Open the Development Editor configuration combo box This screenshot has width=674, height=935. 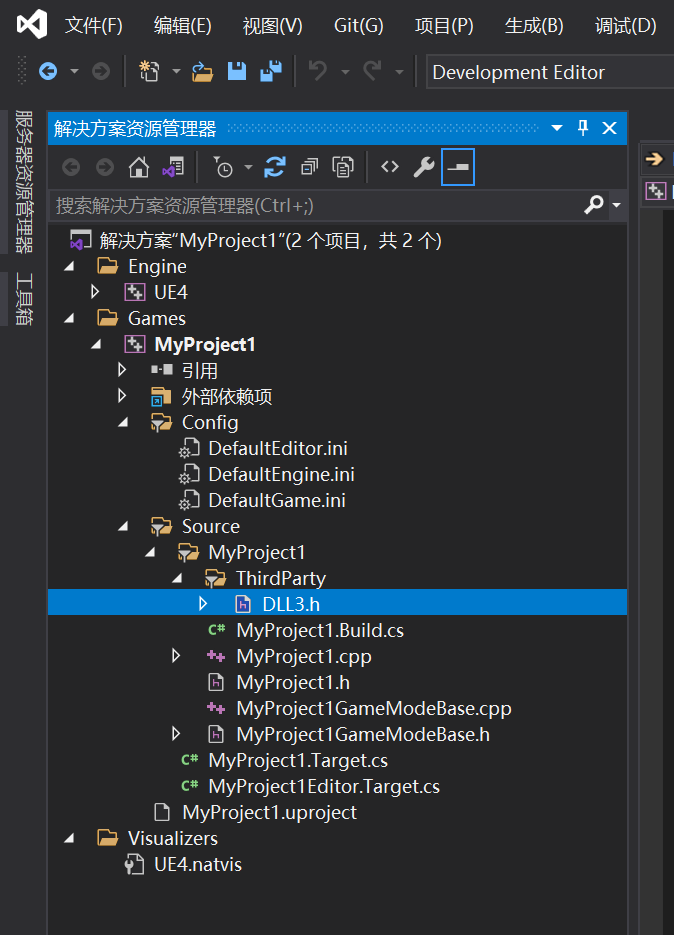point(550,72)
